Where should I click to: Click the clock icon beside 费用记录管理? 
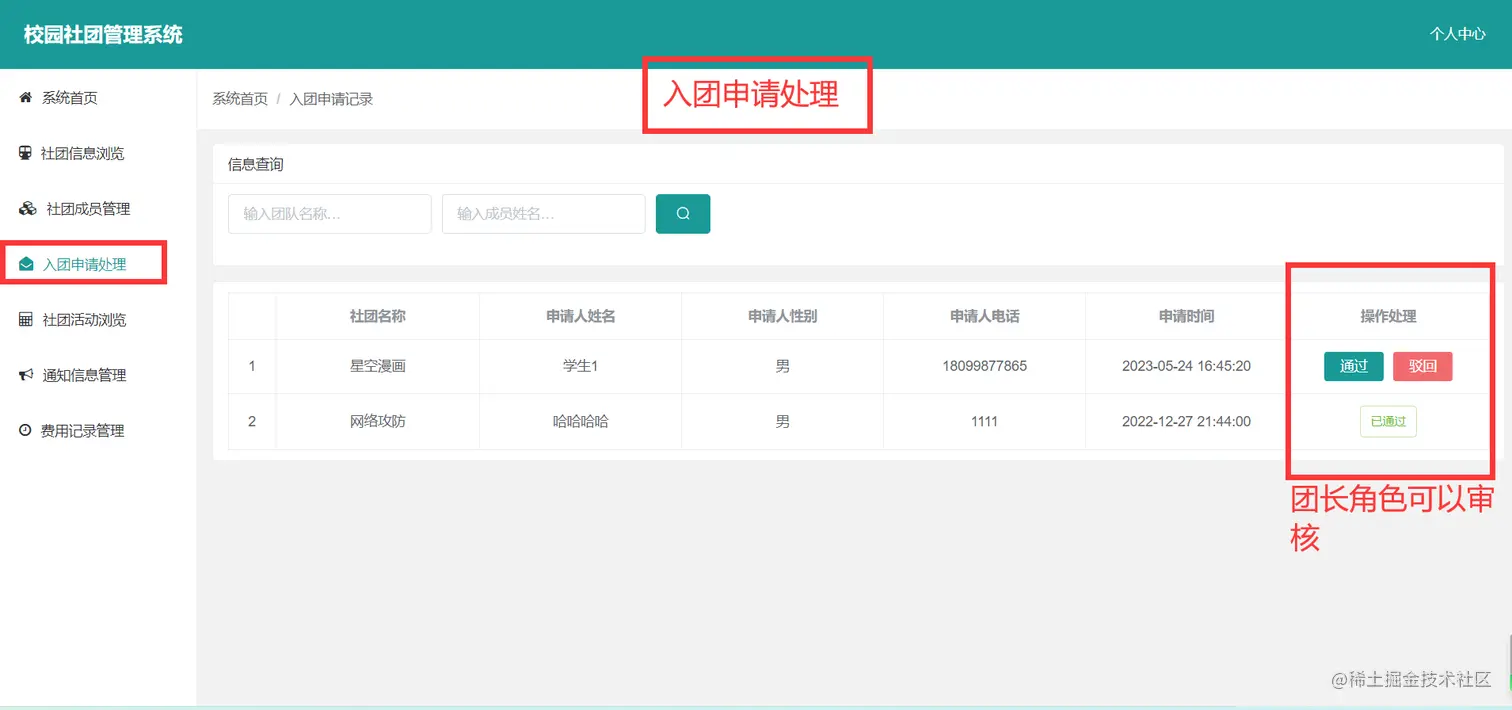[25, 431]
